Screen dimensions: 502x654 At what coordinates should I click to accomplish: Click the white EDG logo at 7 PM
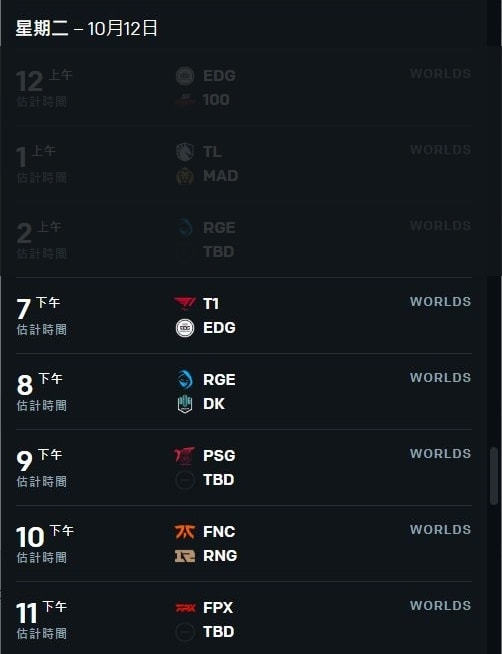click(185, 328)
